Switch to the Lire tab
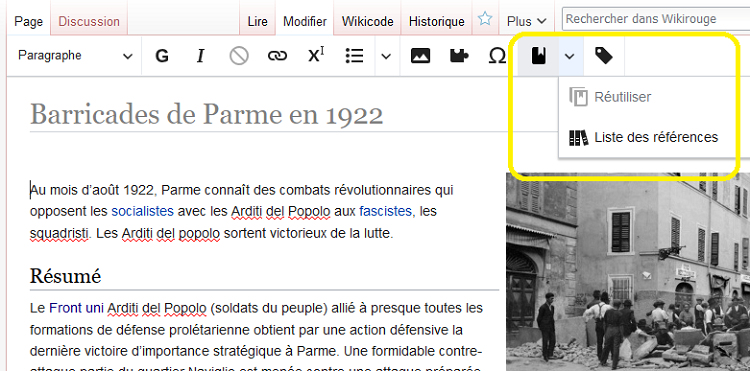 coord(257,22)
